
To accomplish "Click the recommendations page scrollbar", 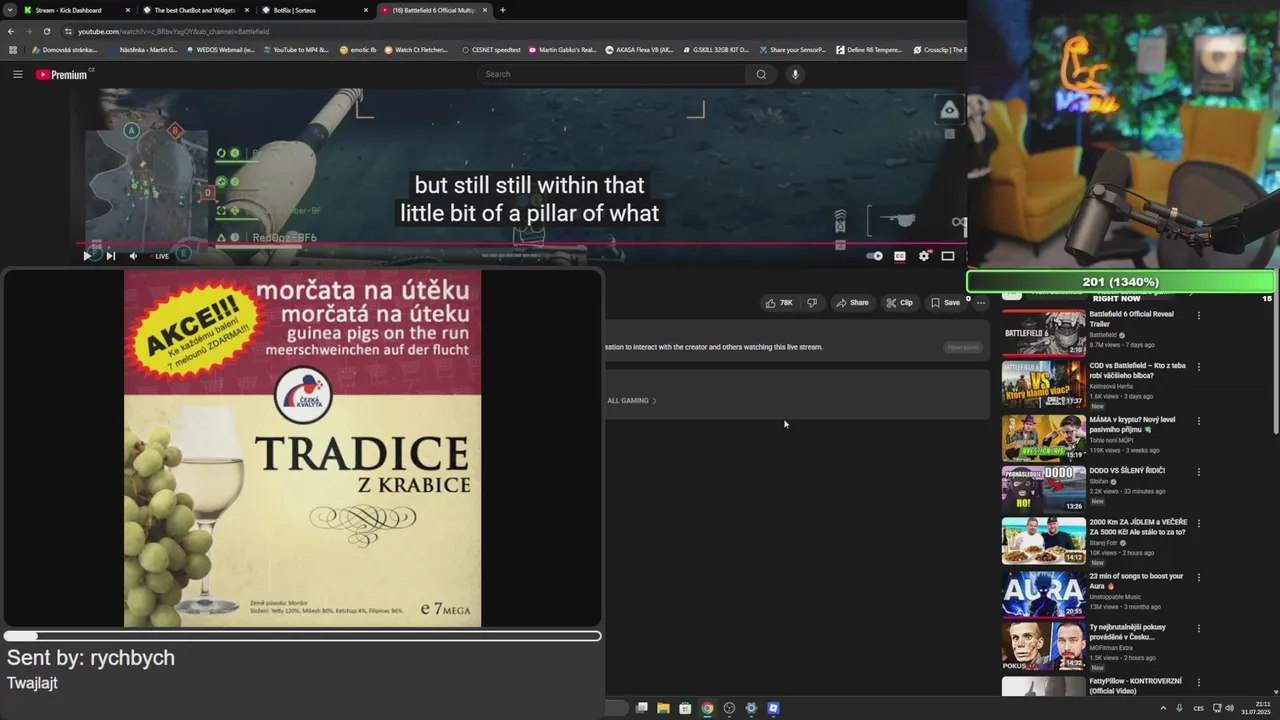I will [x=1275, y=363].
